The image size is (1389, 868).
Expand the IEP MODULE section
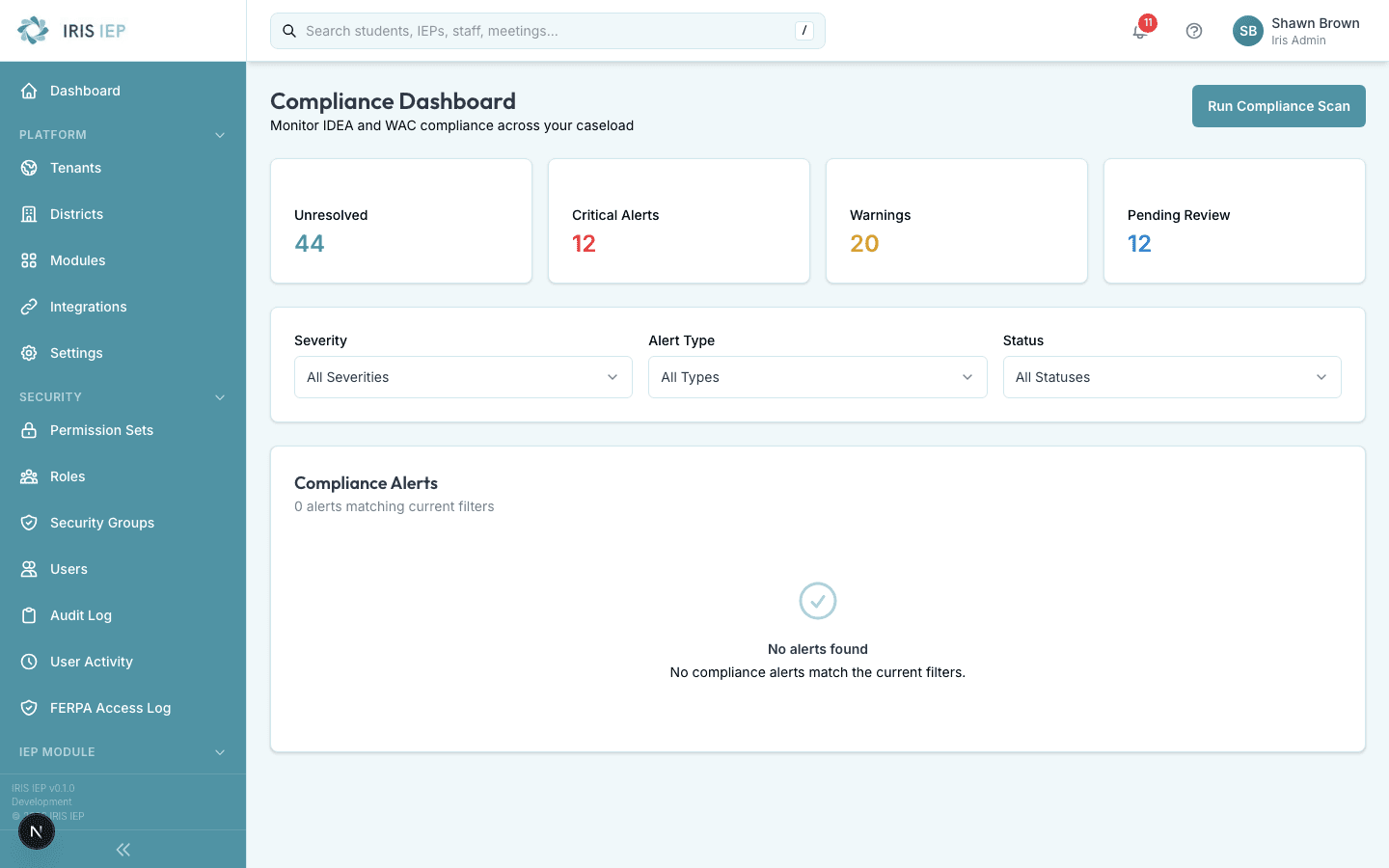[220, 751]
